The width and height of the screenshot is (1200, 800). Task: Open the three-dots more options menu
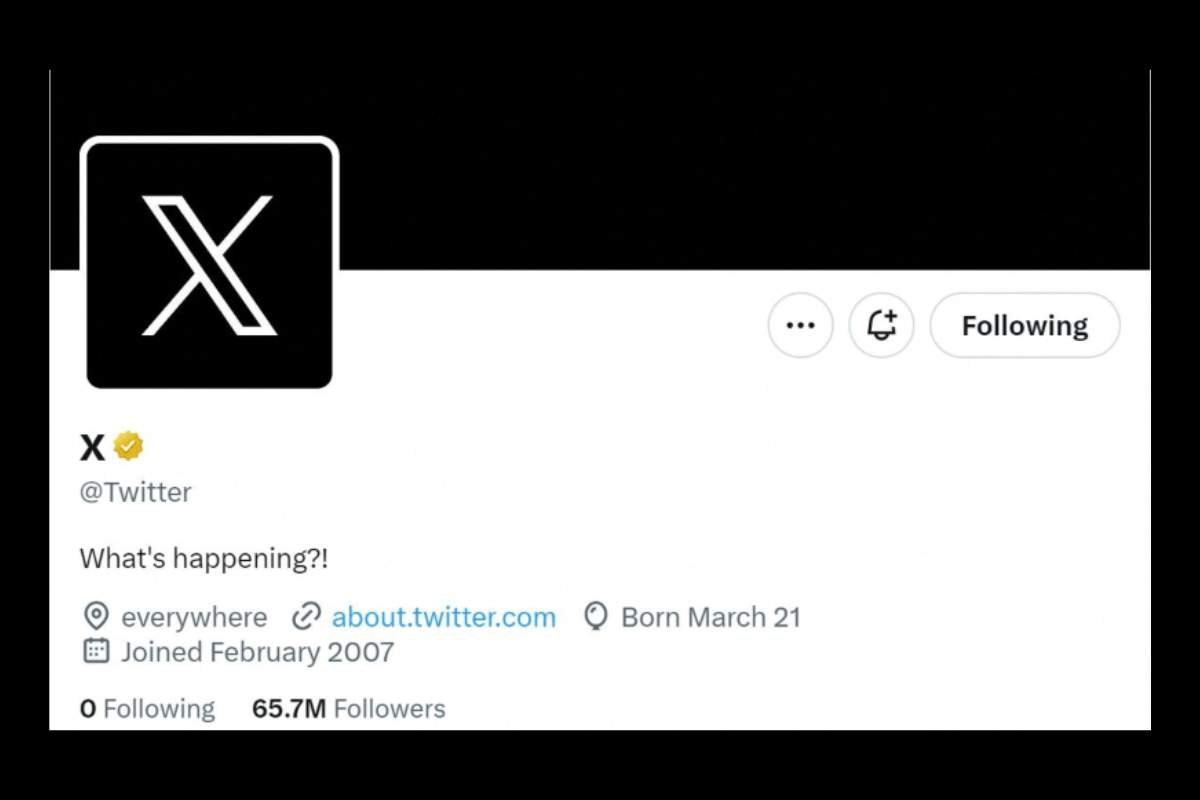(800, 325)
